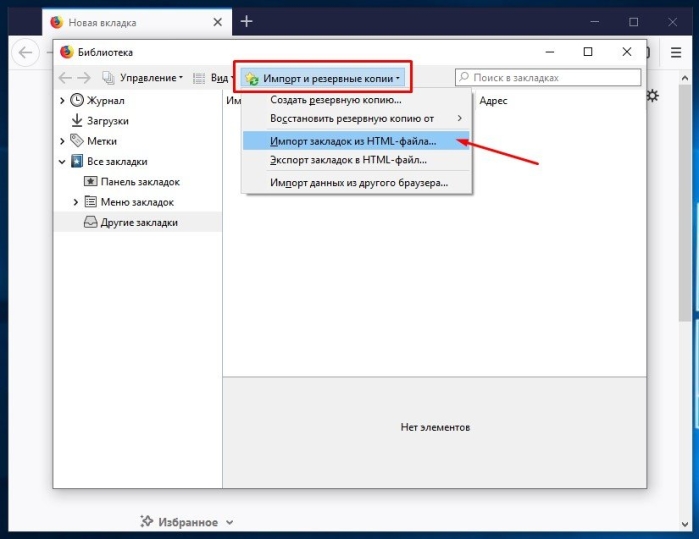Open Восстановить резервную копию от submenu
This screenshot has height=539, width=699.
coord(356,119)
